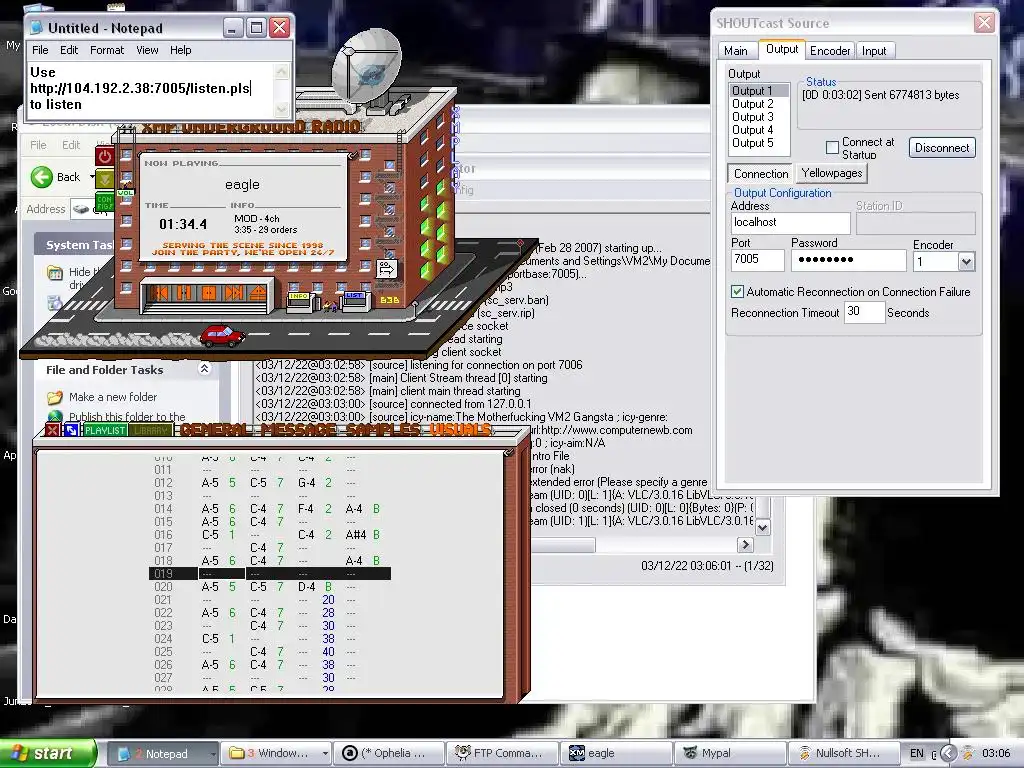Click Notepad scrollbar up arrow
Viewport: 1024px width, 768px height.
[281, 71]
